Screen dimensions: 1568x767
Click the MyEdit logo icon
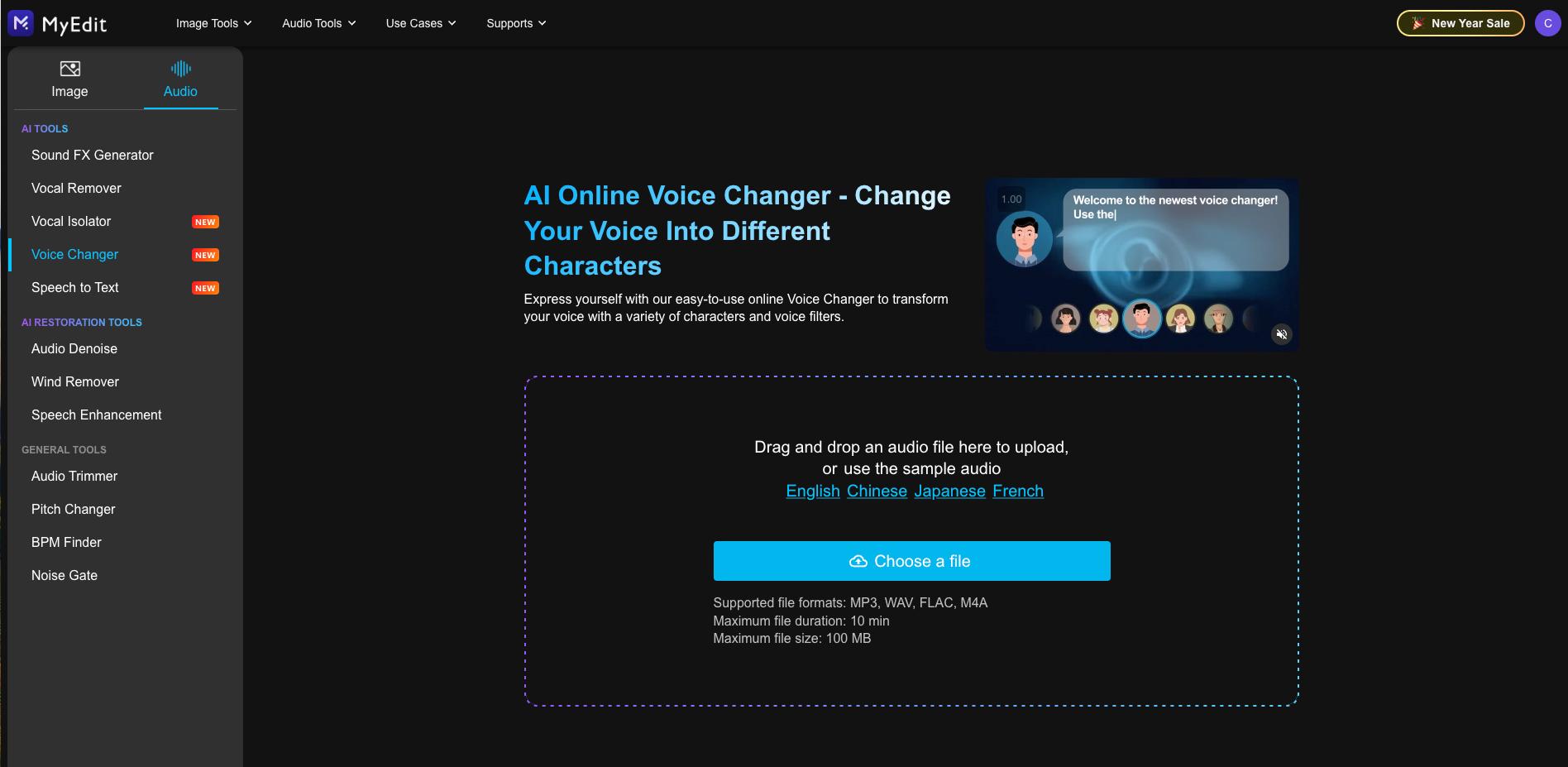point(19,22)
